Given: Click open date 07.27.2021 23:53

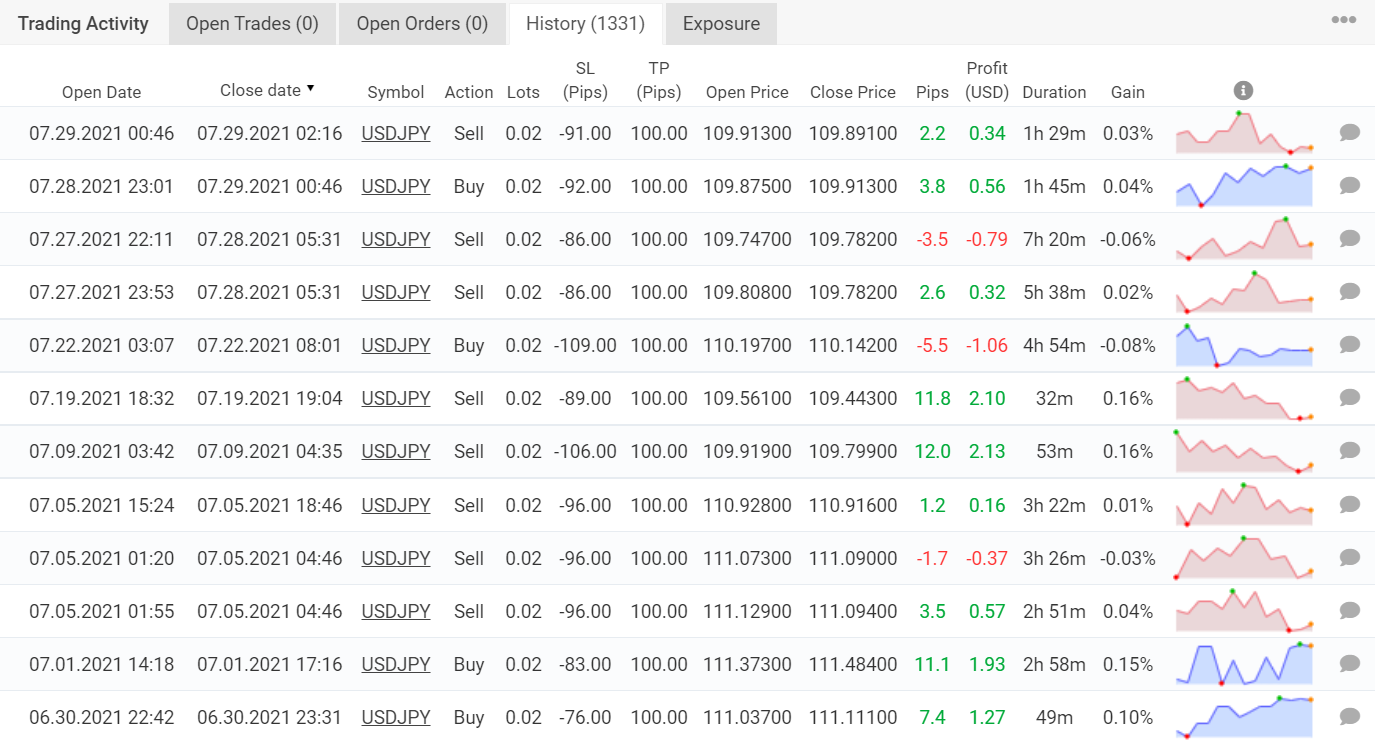Looking at the screenshot, I should pos(102,292).
